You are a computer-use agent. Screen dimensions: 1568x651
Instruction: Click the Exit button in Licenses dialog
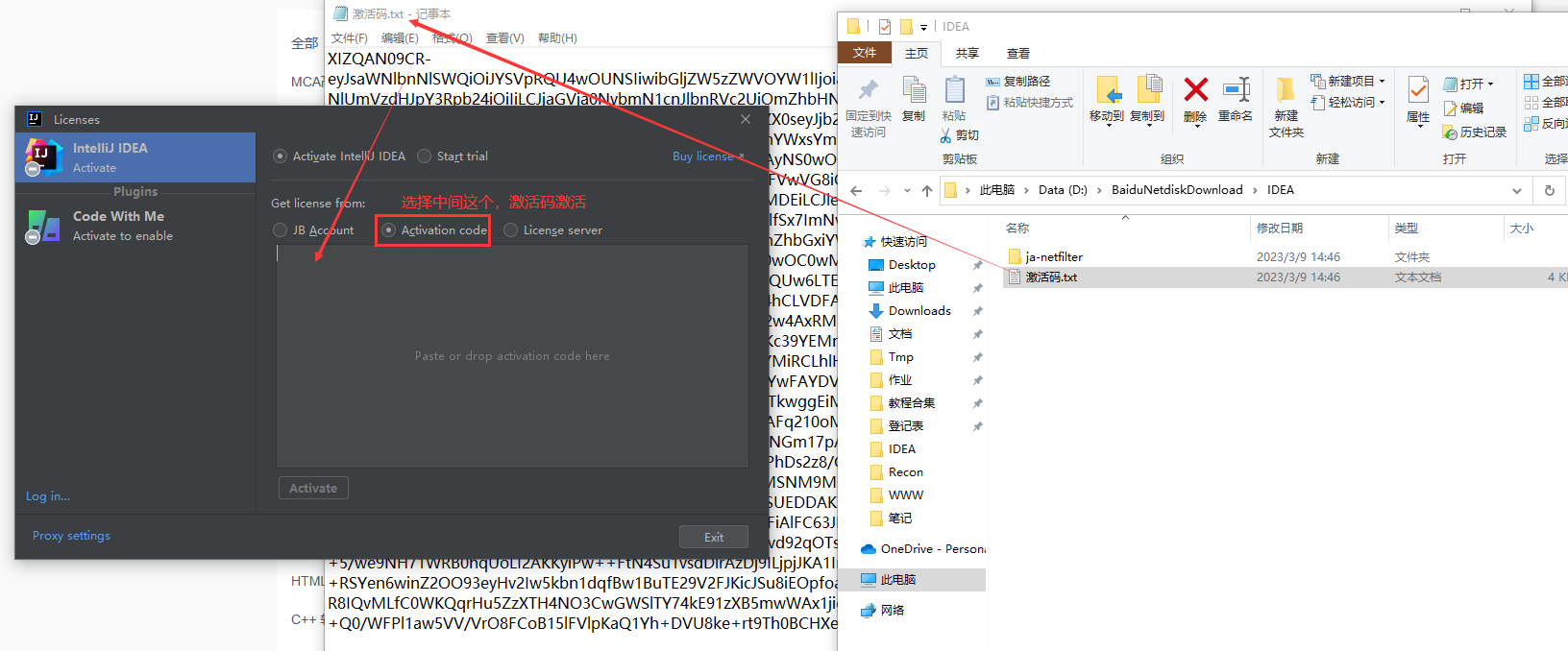(714, 537)
